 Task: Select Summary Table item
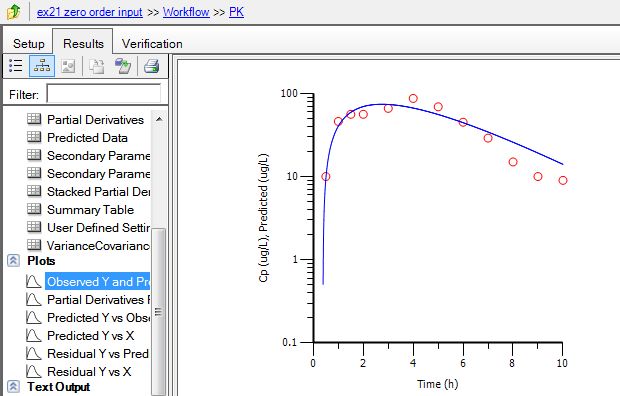[x=91, y=210]
